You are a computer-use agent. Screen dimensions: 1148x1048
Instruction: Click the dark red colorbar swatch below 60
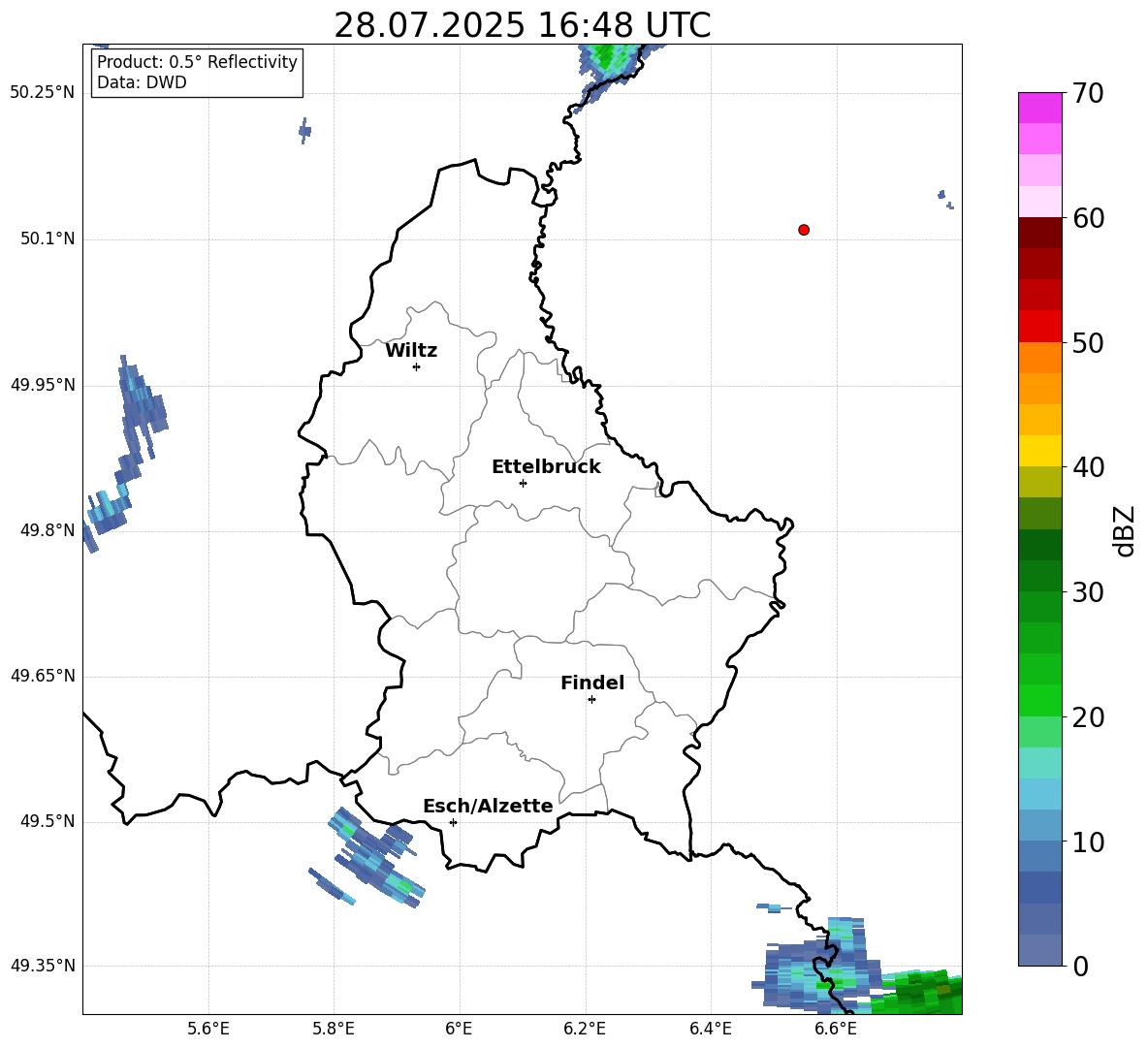[x=1039, y=234]
